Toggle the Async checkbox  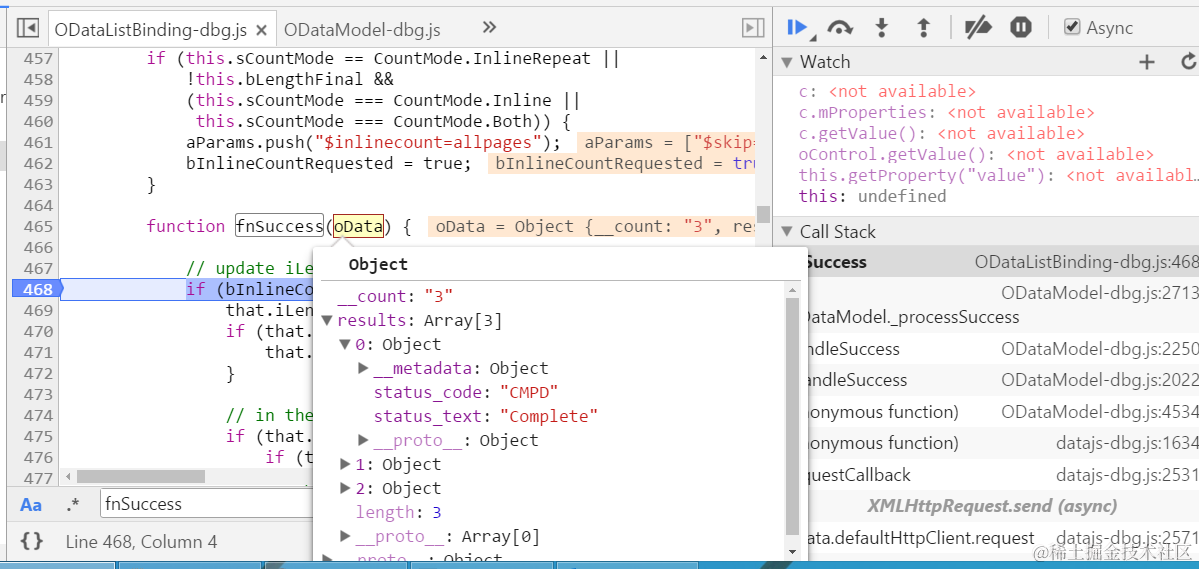(x=1073, y=28)
